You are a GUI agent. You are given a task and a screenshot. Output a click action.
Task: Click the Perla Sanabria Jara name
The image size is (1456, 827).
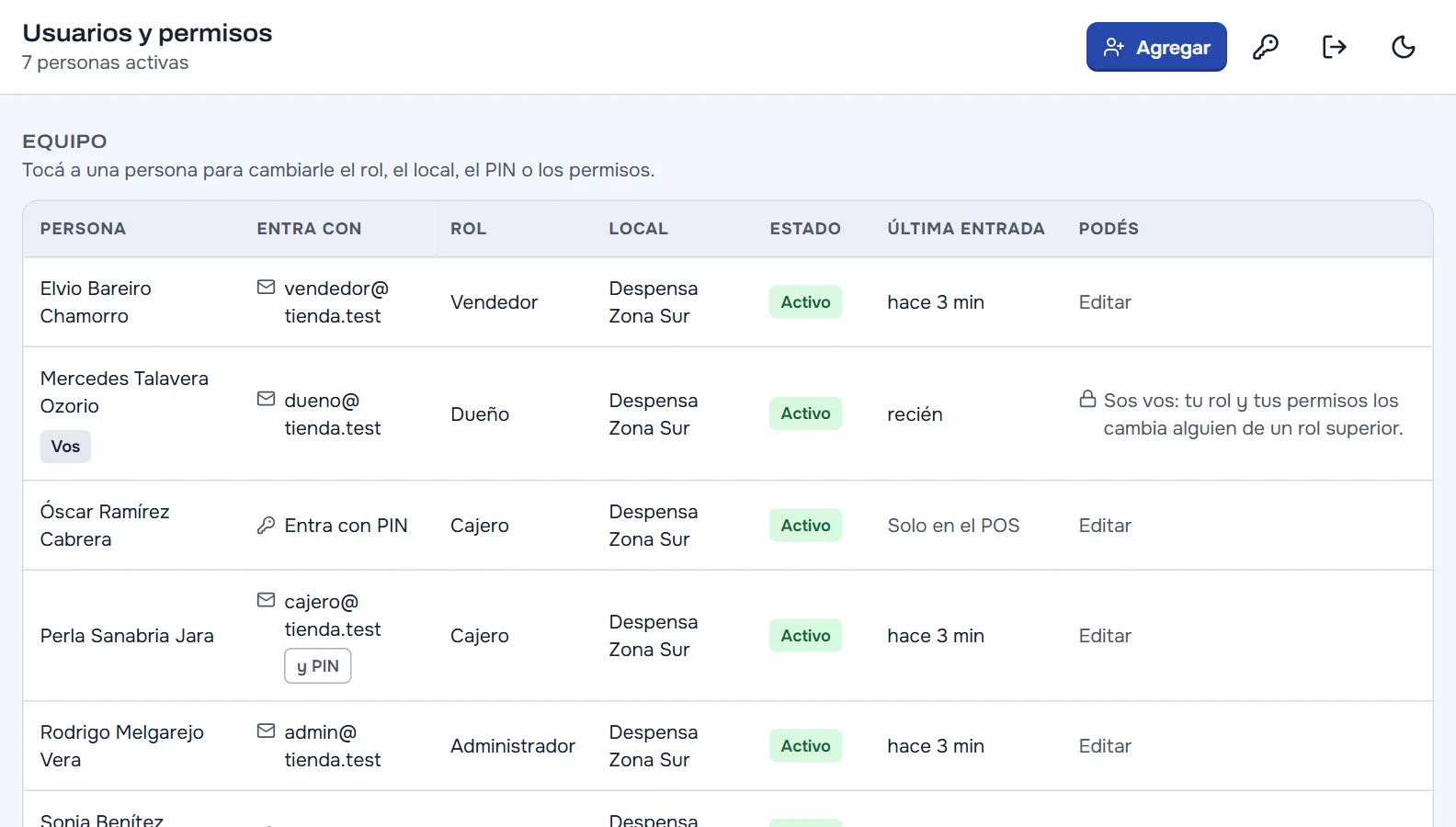[x=127, y=636]
